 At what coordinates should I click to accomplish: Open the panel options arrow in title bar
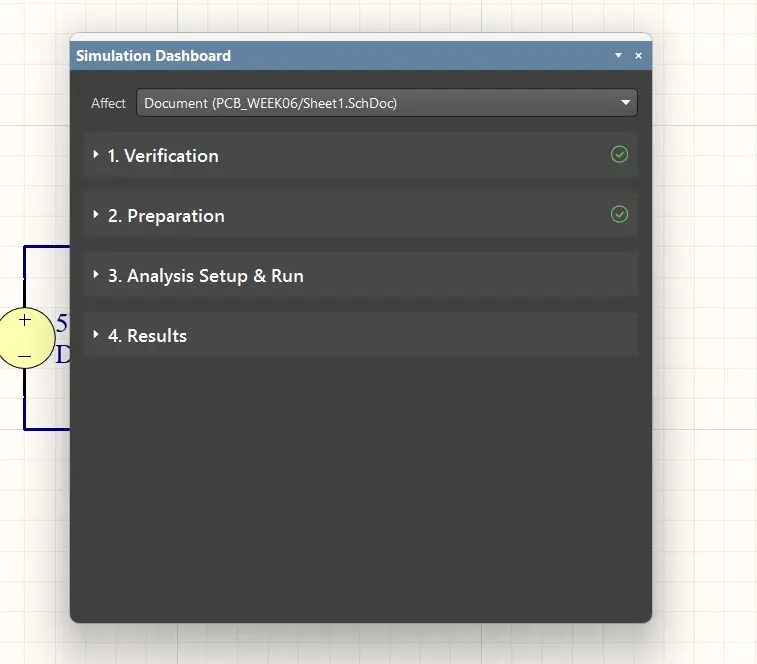tap(618, 56)
